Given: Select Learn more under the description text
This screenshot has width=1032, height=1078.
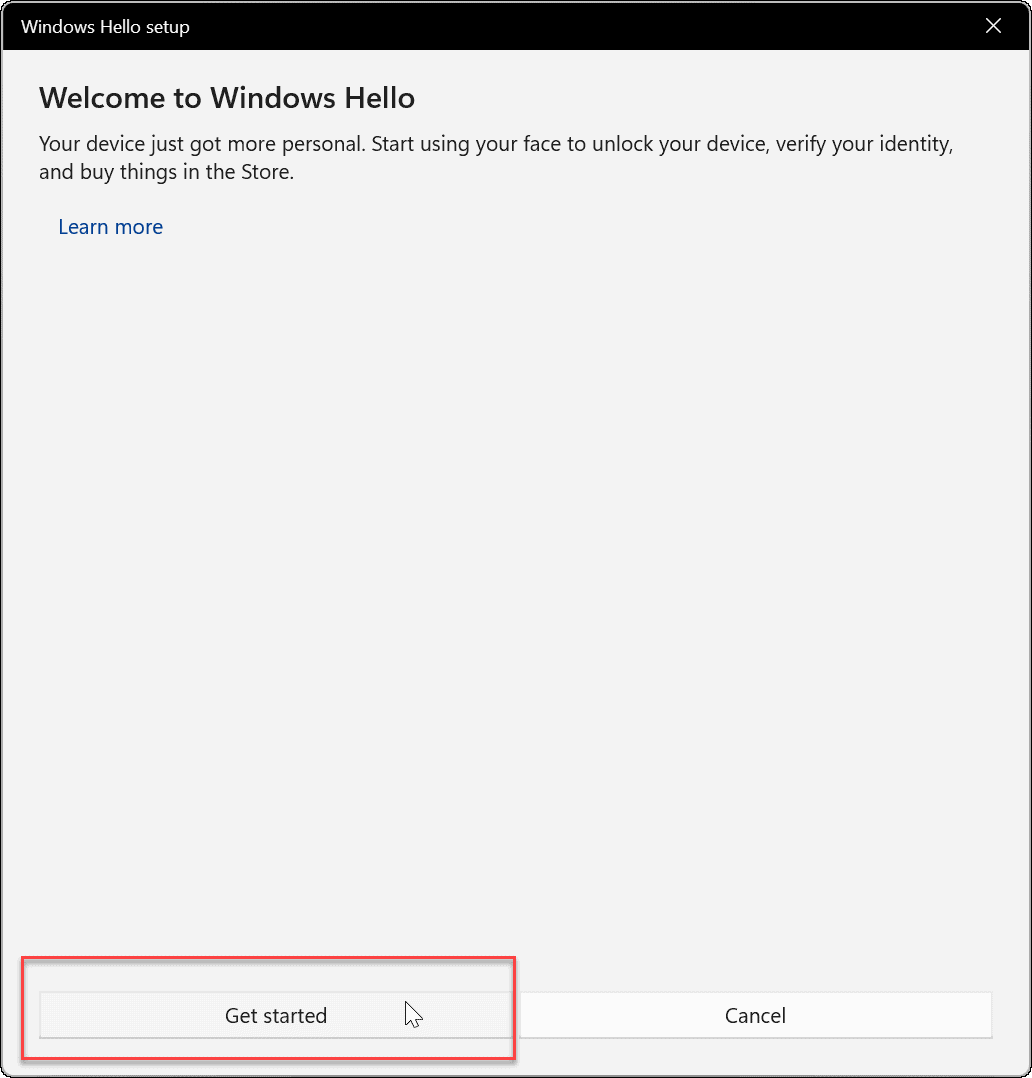Looking at the screenshot, I should tap(110, 227).
